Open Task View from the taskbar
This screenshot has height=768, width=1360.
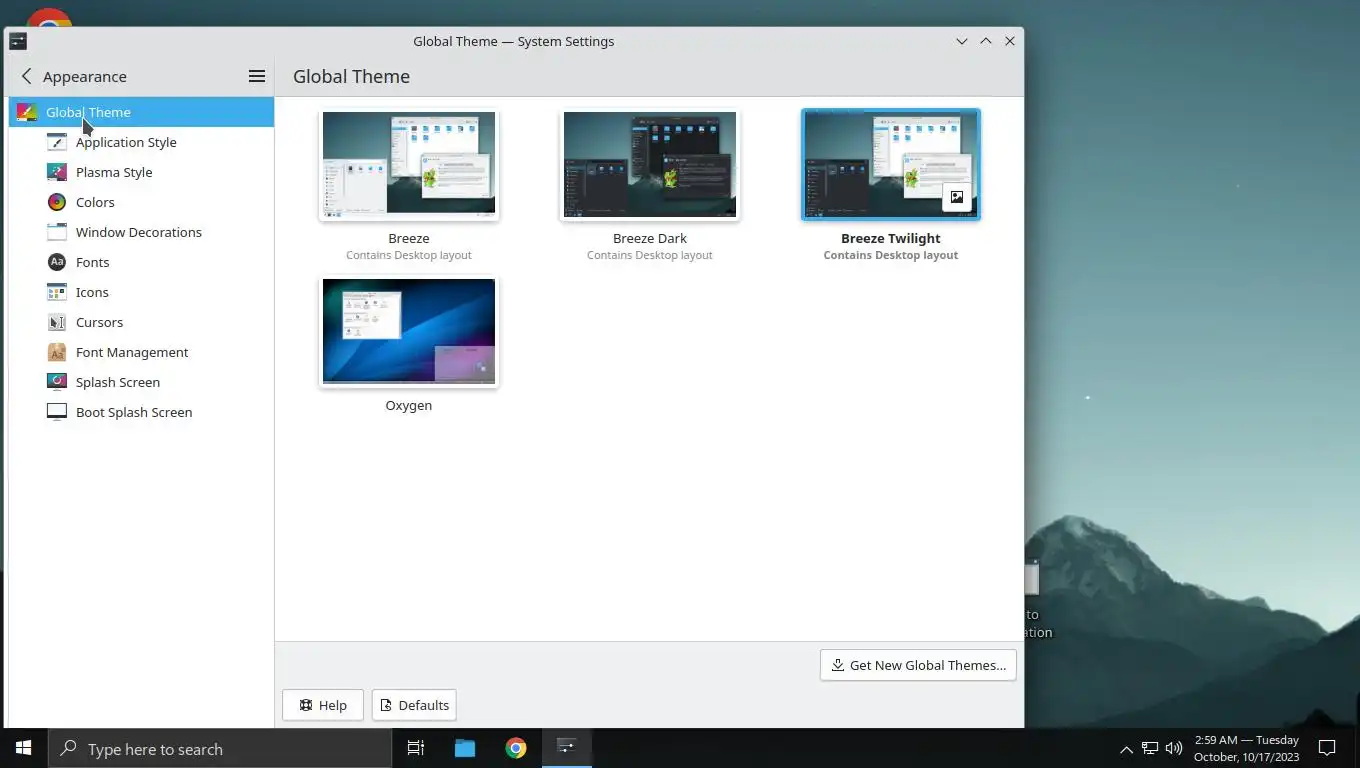click(x=416, y=748)
